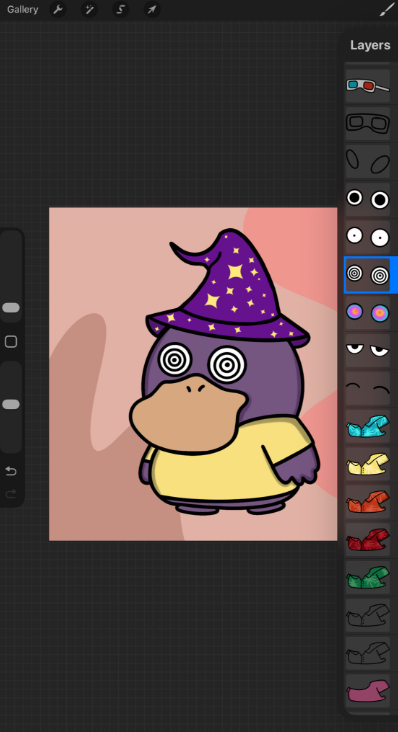
Task: Select the Transform arrow tool
Action: point(152,10)
